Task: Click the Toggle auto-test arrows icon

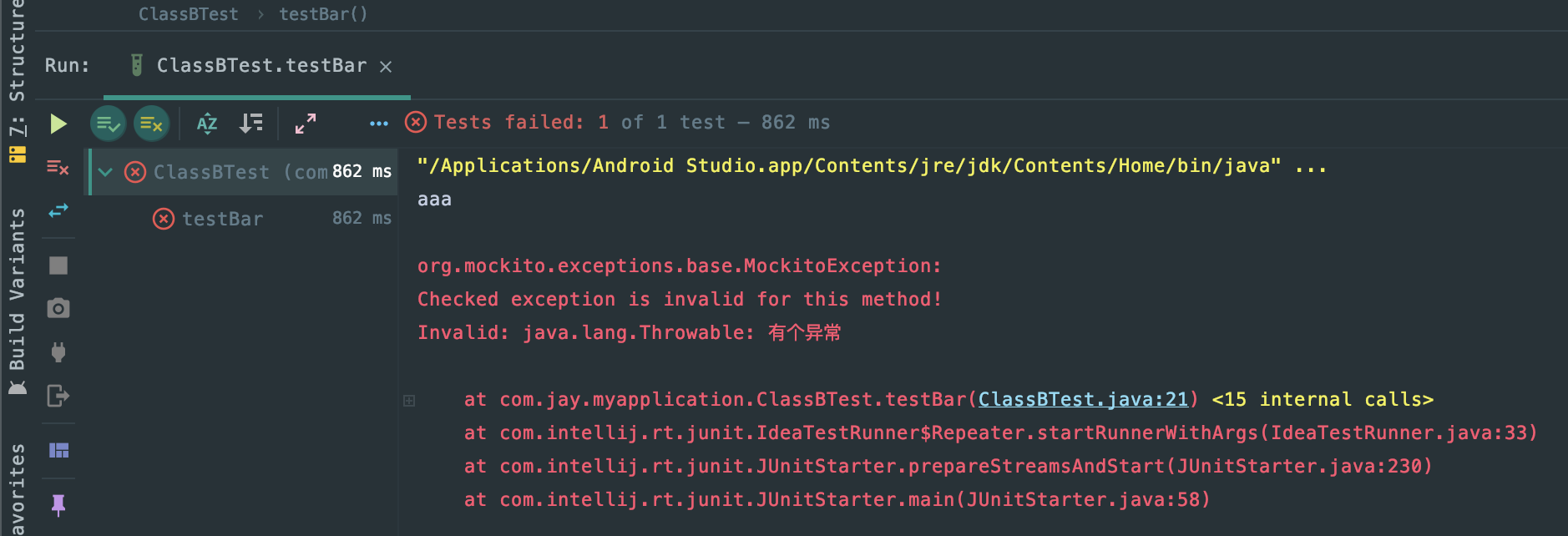Action: tap(58, 211)
